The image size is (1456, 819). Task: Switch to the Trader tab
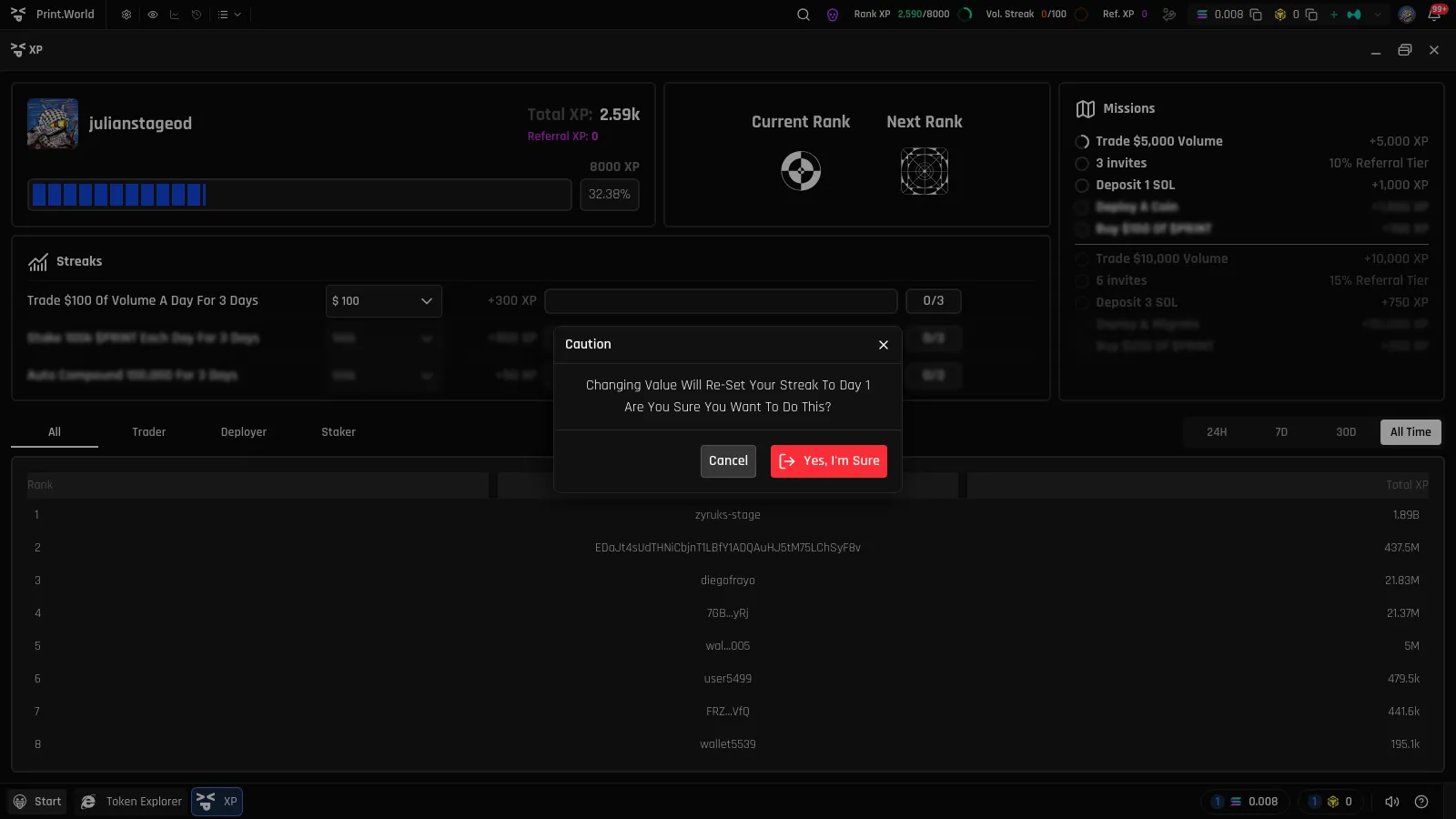click(x=149, y=432)
